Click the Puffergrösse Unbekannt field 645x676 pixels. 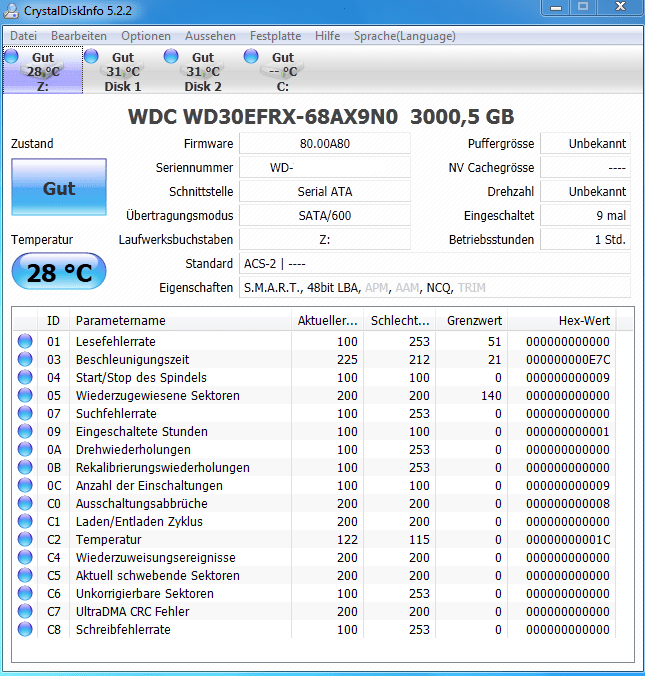click(586, 143)
